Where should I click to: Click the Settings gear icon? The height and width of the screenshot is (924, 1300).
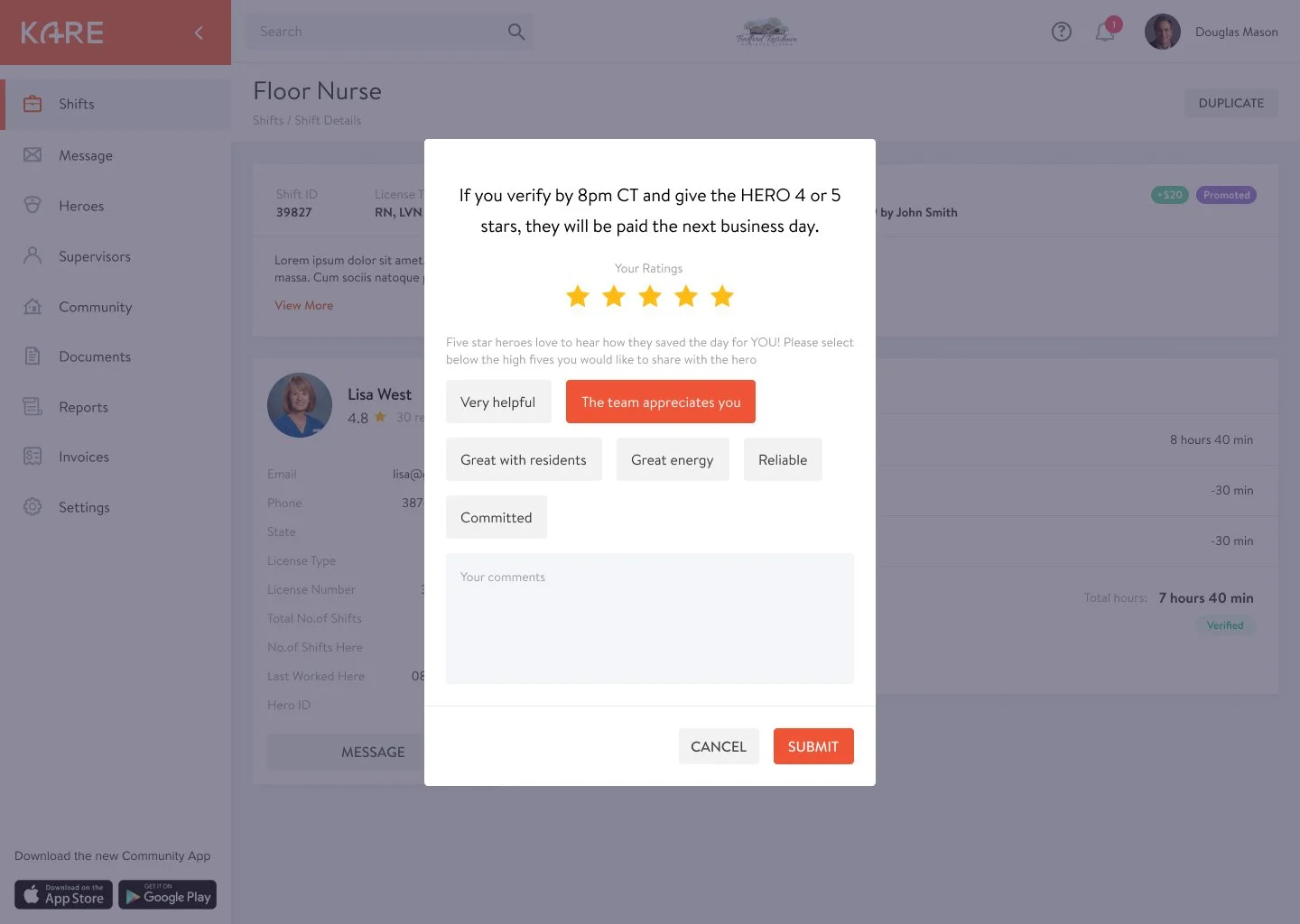click(x=32, y=506)
